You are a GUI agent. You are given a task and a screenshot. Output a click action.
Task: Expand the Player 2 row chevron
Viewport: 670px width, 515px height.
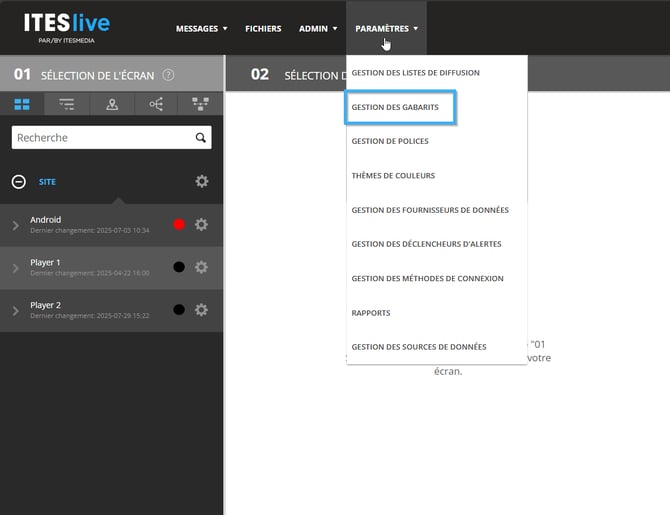click(x=15, y=310)
